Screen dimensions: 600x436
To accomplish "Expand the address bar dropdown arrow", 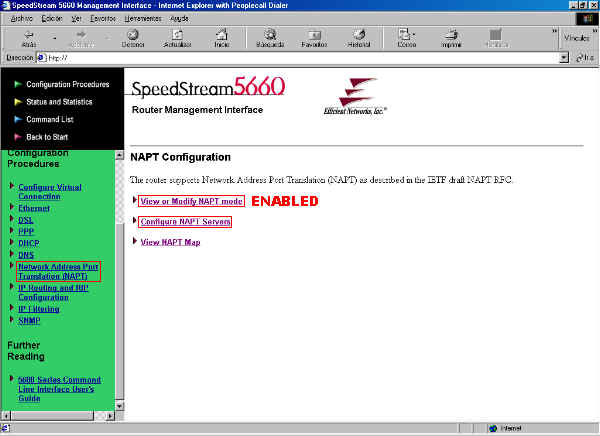I will point(565,58).
